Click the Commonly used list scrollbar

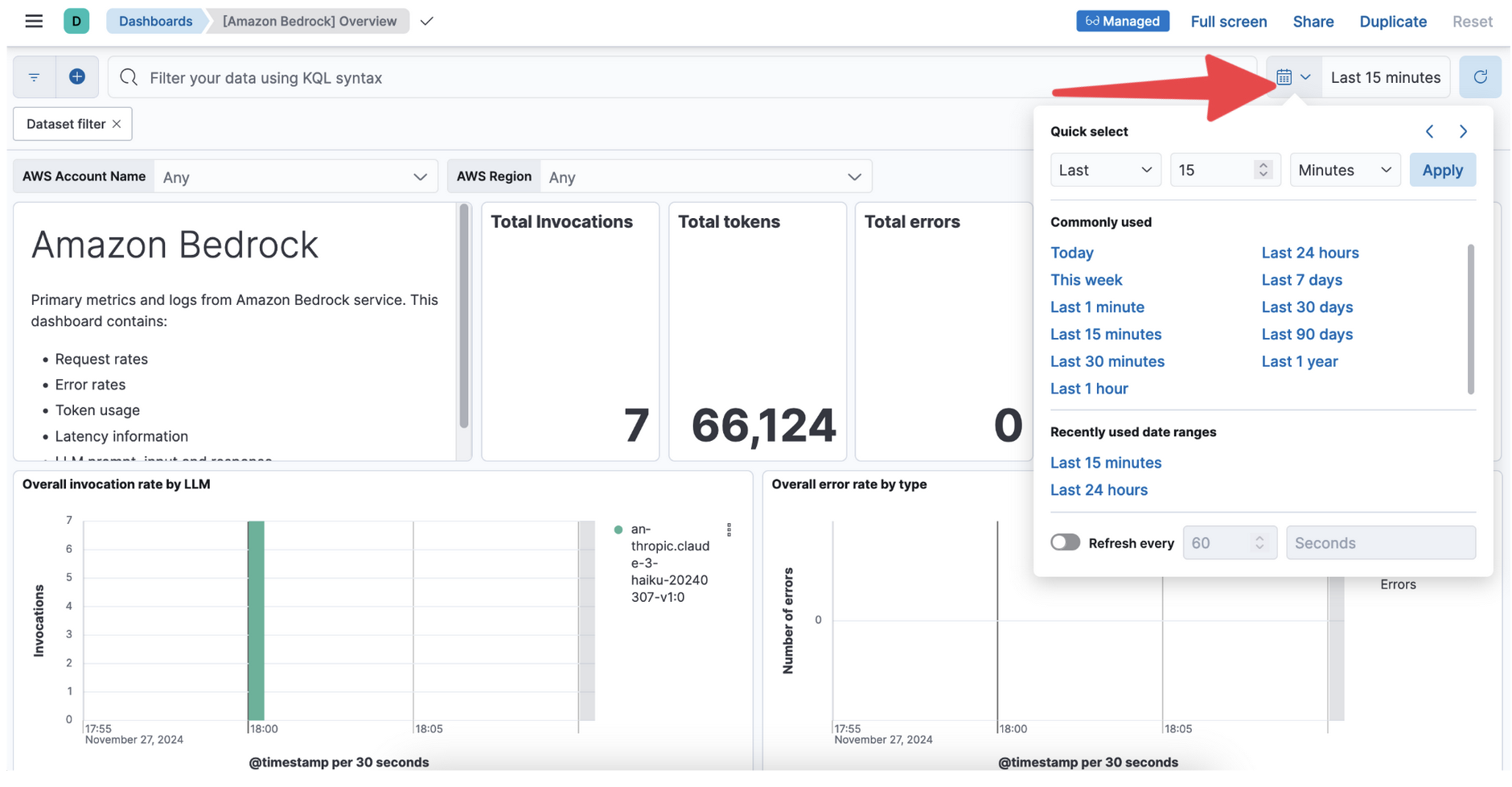[x=1470, y=319]
